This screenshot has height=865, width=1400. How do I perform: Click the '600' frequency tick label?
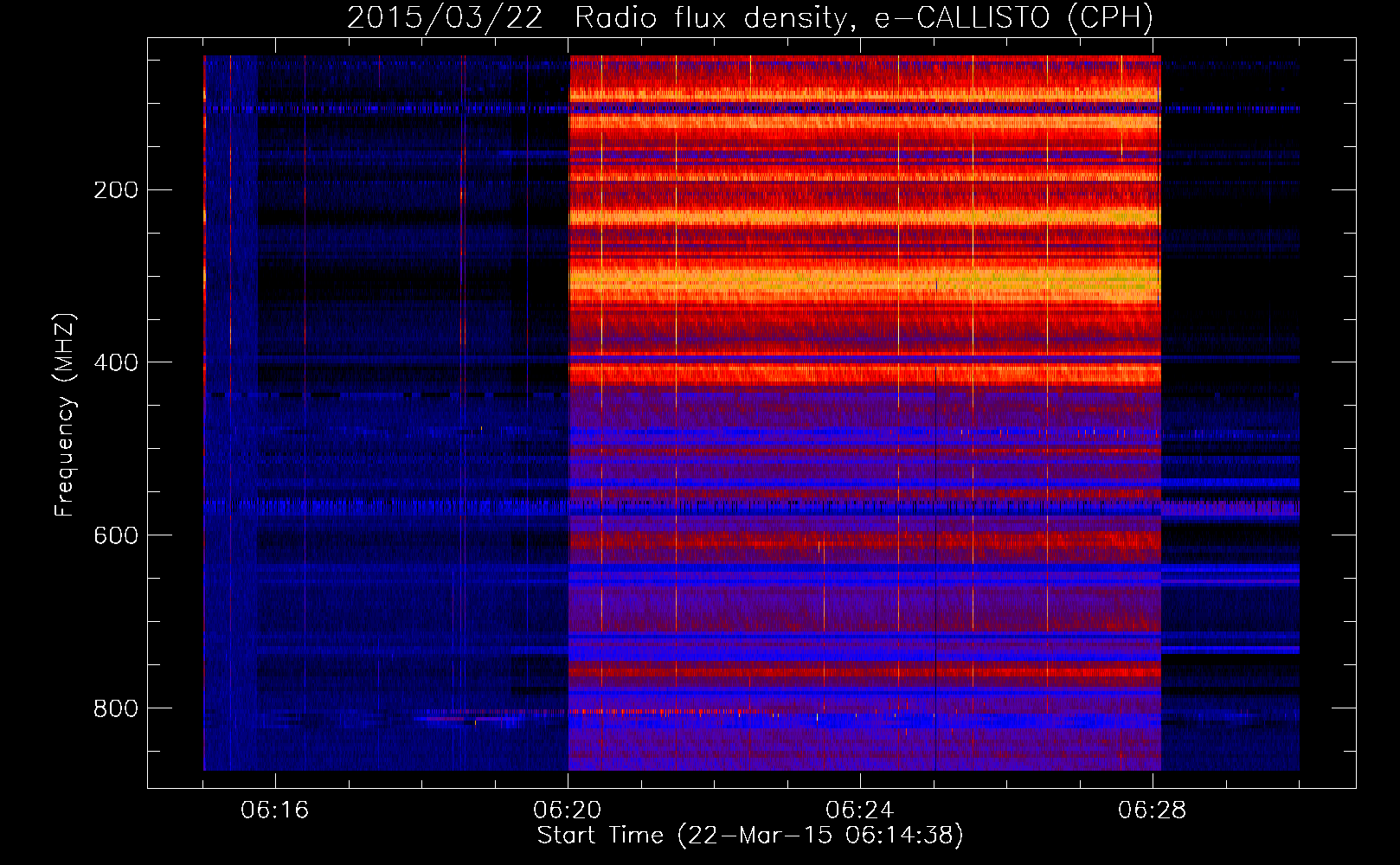tap(116, 535)
